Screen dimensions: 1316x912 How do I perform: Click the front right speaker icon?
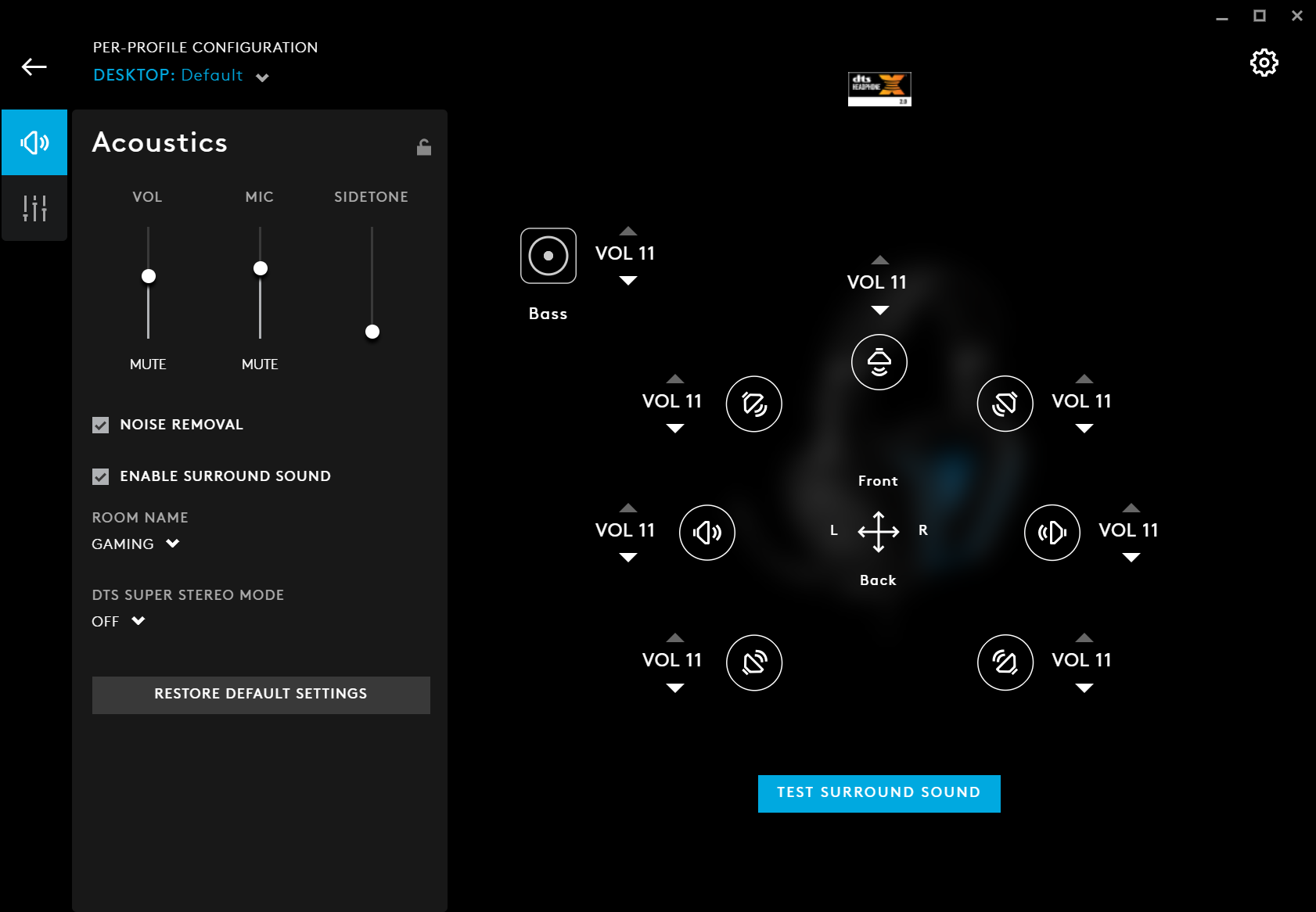tap(1005, 404)
